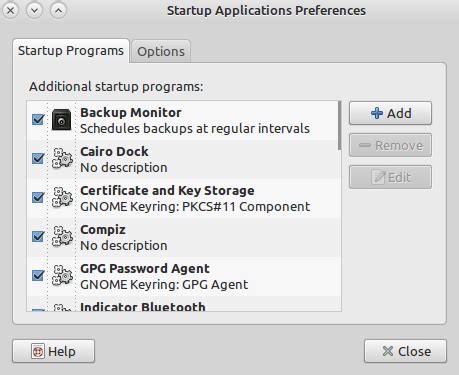
Task: Select the Compiz list row
Action: click(x=184, y=237)
